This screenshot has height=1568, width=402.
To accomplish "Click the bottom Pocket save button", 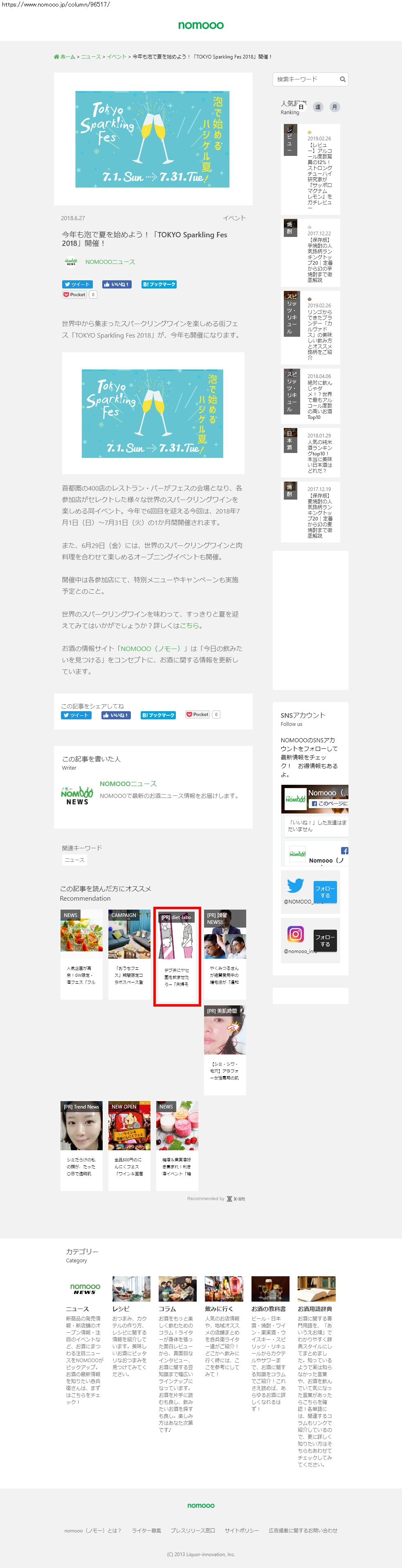I will 198,714.
